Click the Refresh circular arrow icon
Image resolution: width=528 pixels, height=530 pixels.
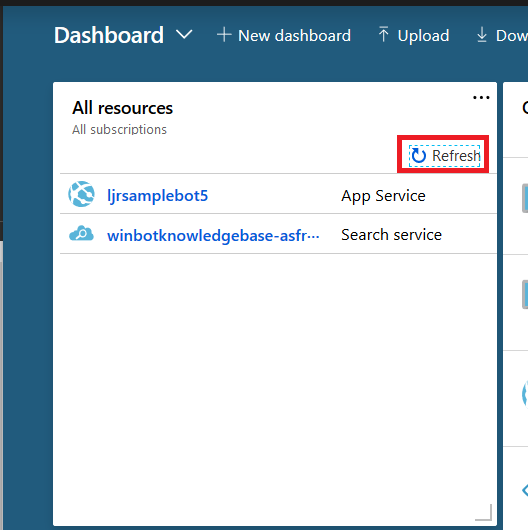point(419,156)
